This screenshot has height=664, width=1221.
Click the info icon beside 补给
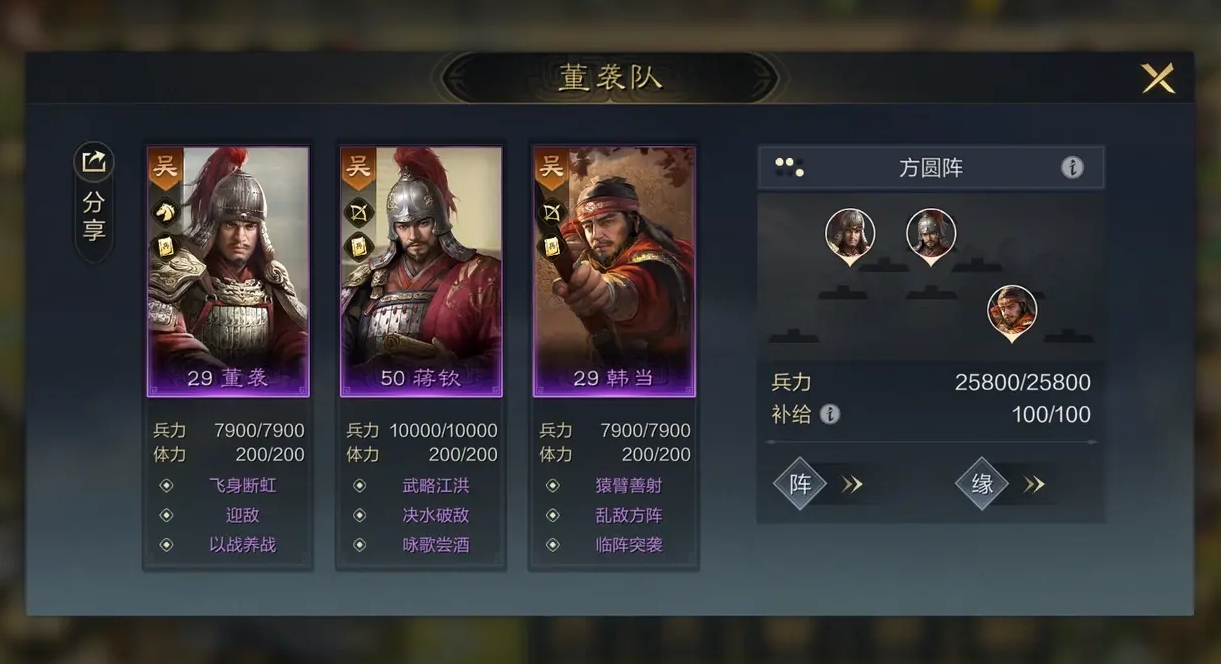coord(830,414)
